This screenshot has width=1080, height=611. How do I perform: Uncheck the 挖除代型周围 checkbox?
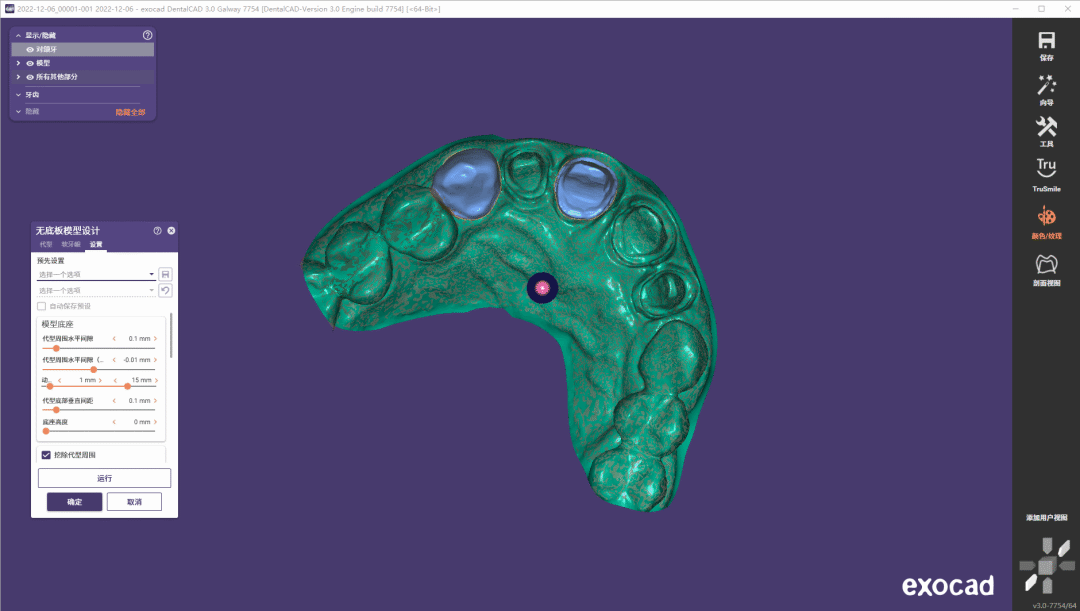click(x=45, y=455)
